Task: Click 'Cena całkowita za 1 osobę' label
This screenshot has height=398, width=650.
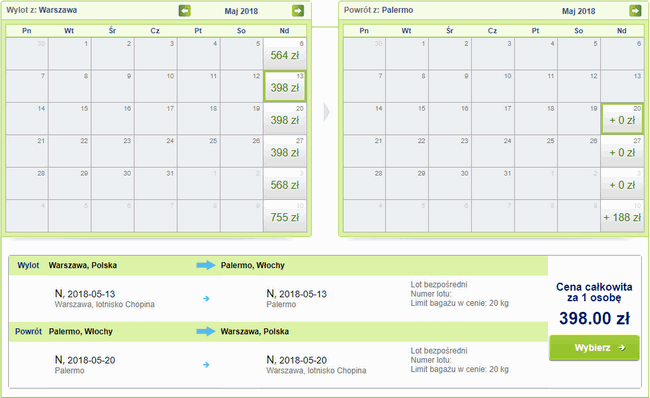Action: point(594,292)
